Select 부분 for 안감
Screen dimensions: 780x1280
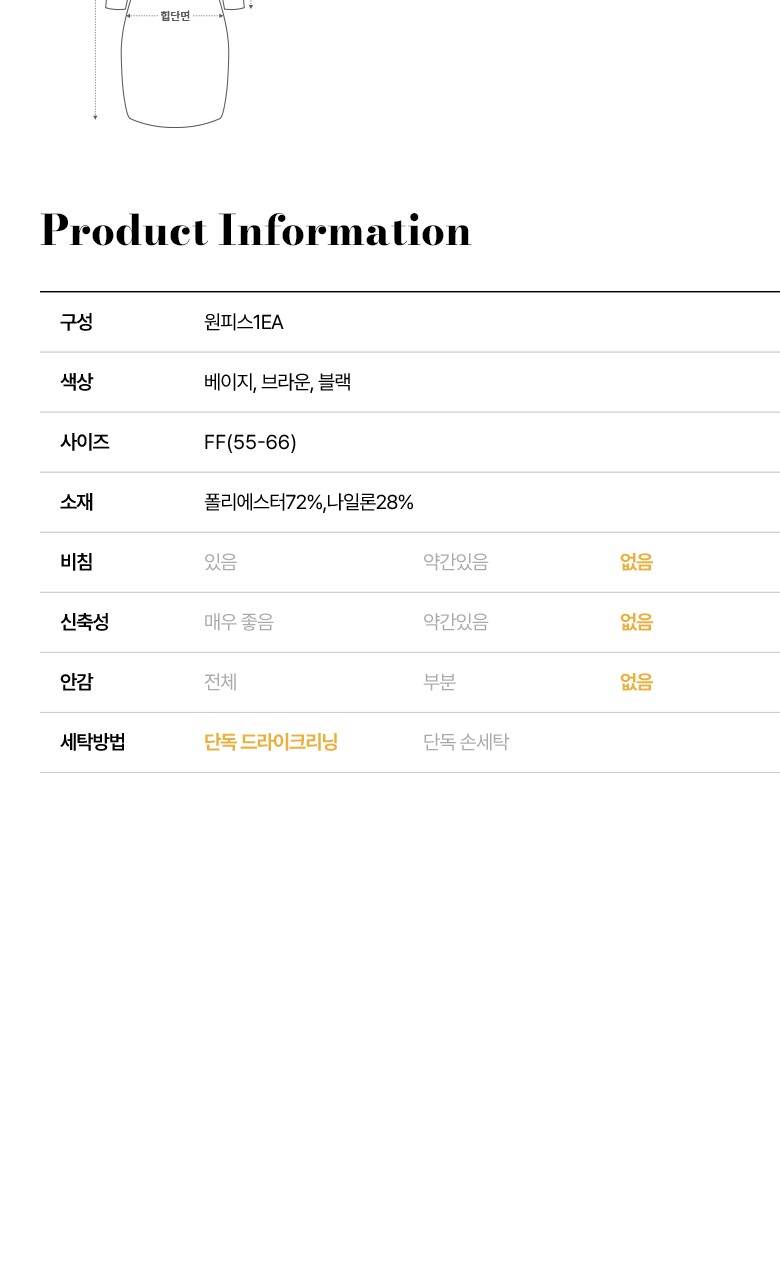[x=439, y=682]
